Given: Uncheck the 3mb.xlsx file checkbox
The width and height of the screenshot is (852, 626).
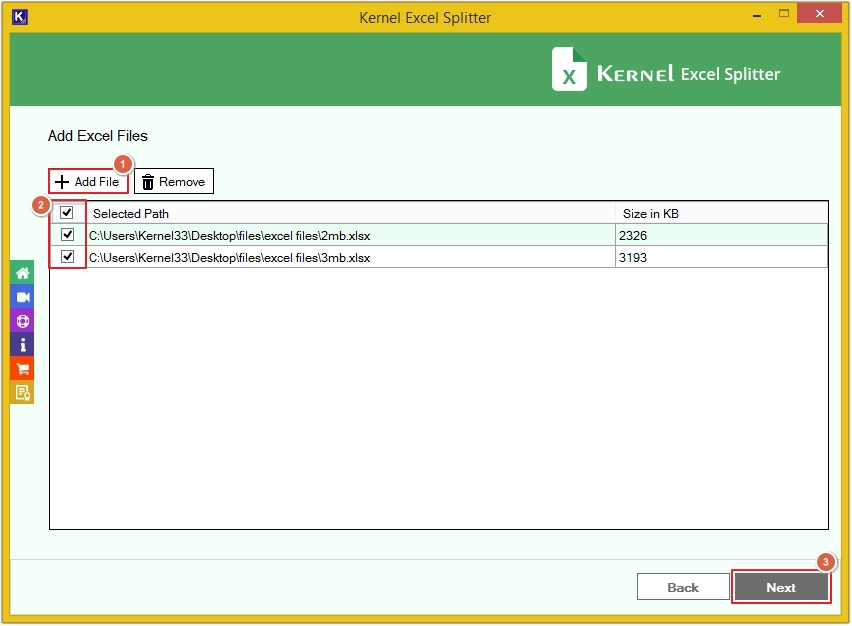Looking at the screenshot, I should (x=67, y=257).
